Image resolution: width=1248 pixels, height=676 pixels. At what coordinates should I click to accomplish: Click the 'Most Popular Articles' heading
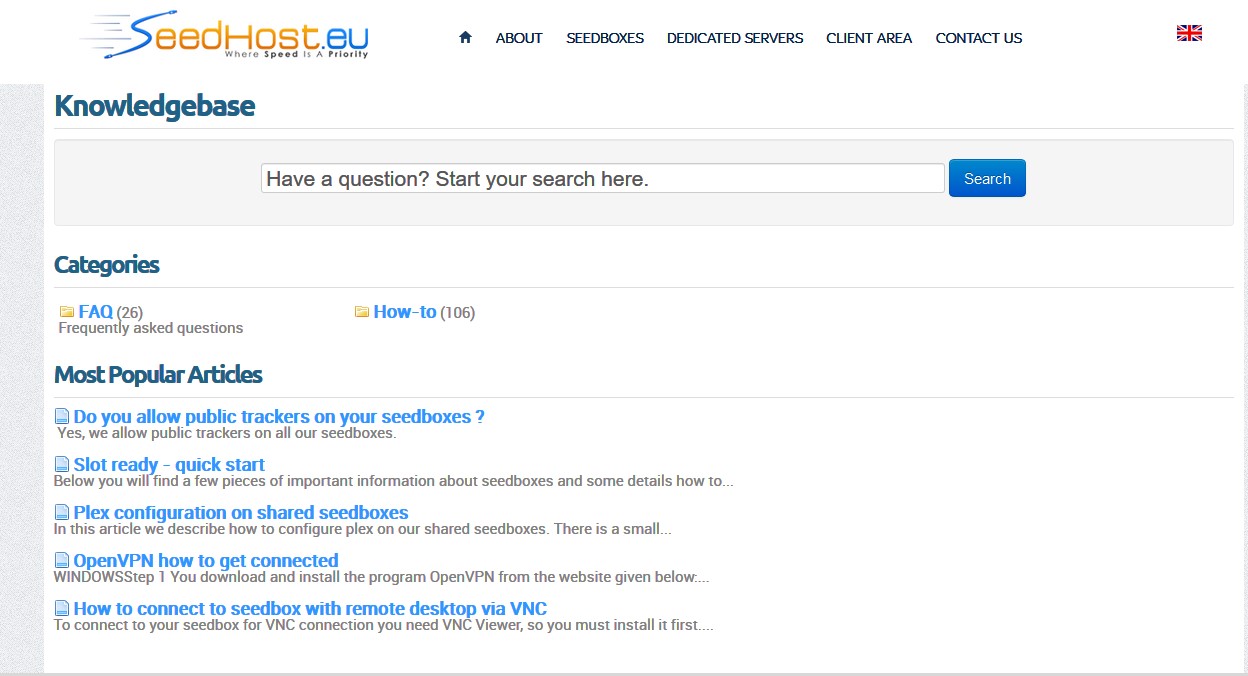(158, 375)
